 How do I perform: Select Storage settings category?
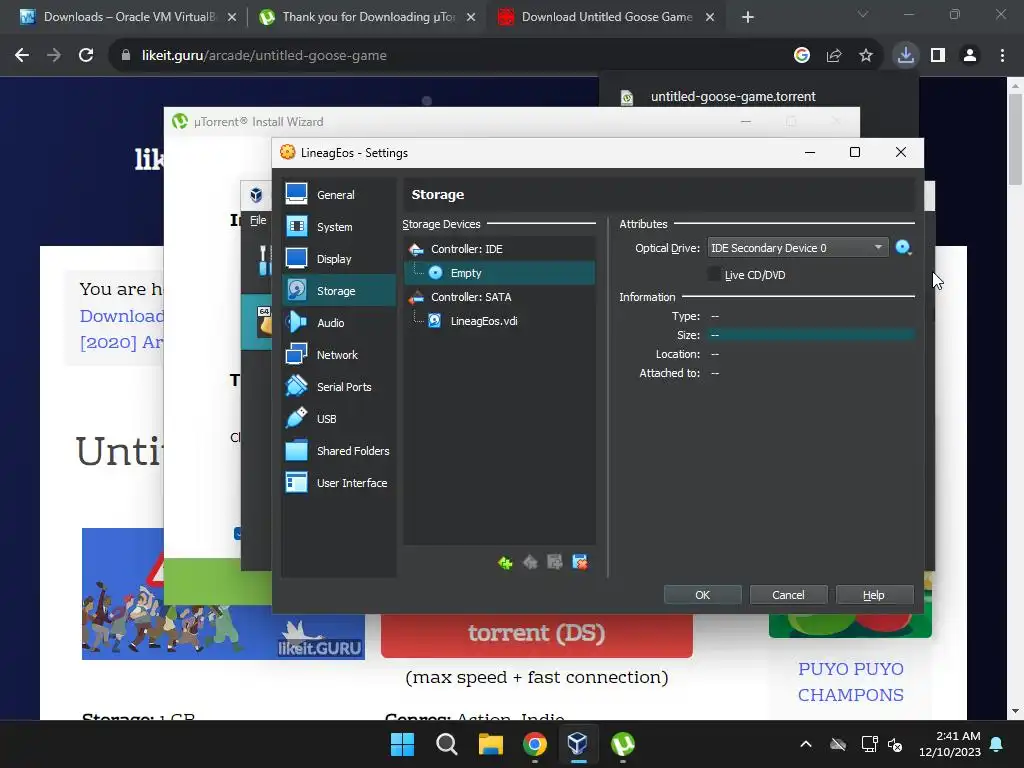(x=338, y=291)
